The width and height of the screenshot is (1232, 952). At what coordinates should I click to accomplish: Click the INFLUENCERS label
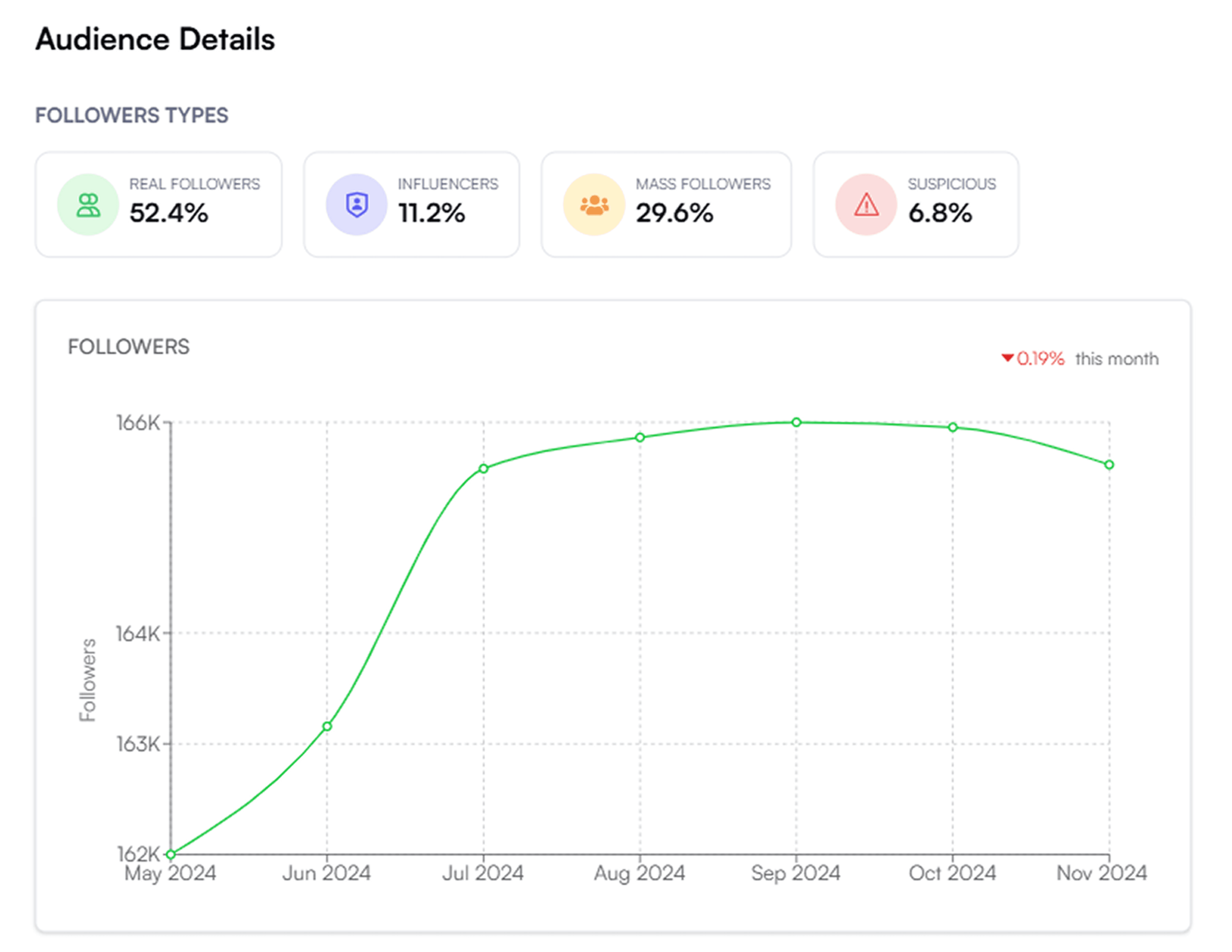click(448, 184)
